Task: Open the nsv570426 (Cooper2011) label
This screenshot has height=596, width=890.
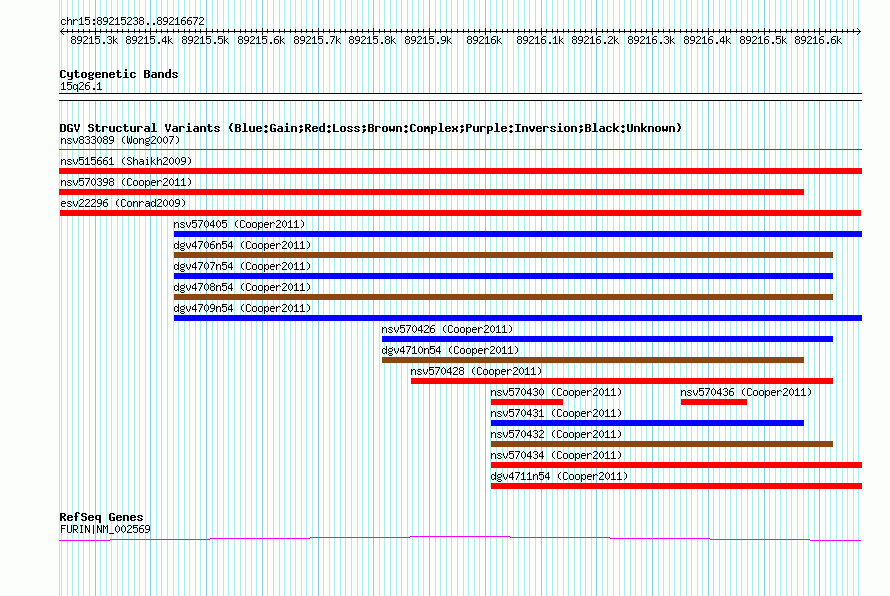Action: (447, 329)
